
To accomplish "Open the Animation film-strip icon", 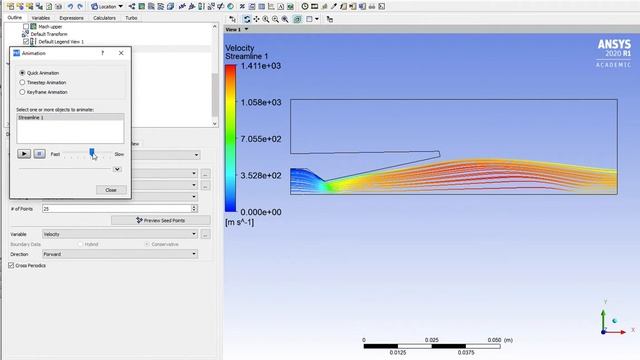I will [315, 7].
